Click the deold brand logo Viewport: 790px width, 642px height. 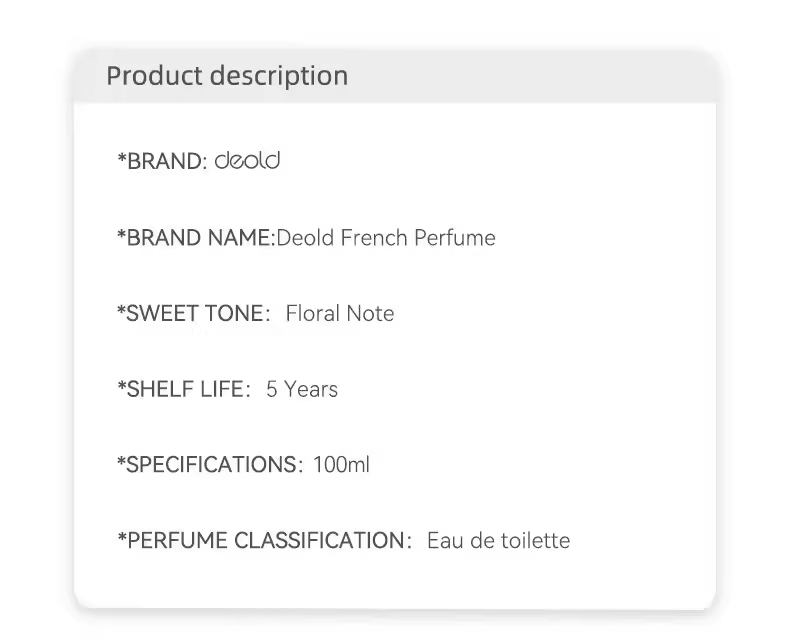coord(248,161)
